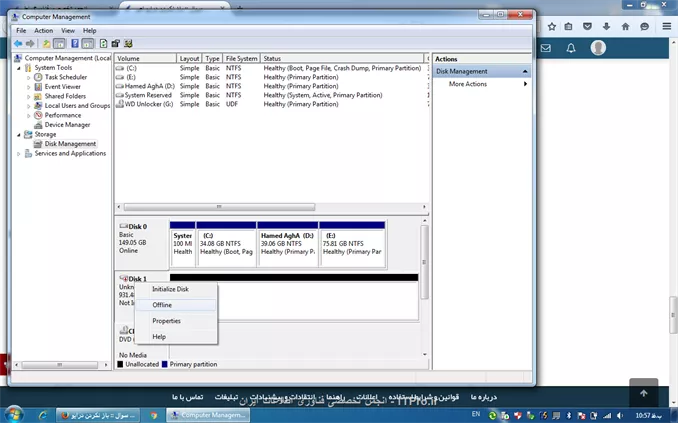
Task: Select Properties in the context menu
Action: point(176,321)
